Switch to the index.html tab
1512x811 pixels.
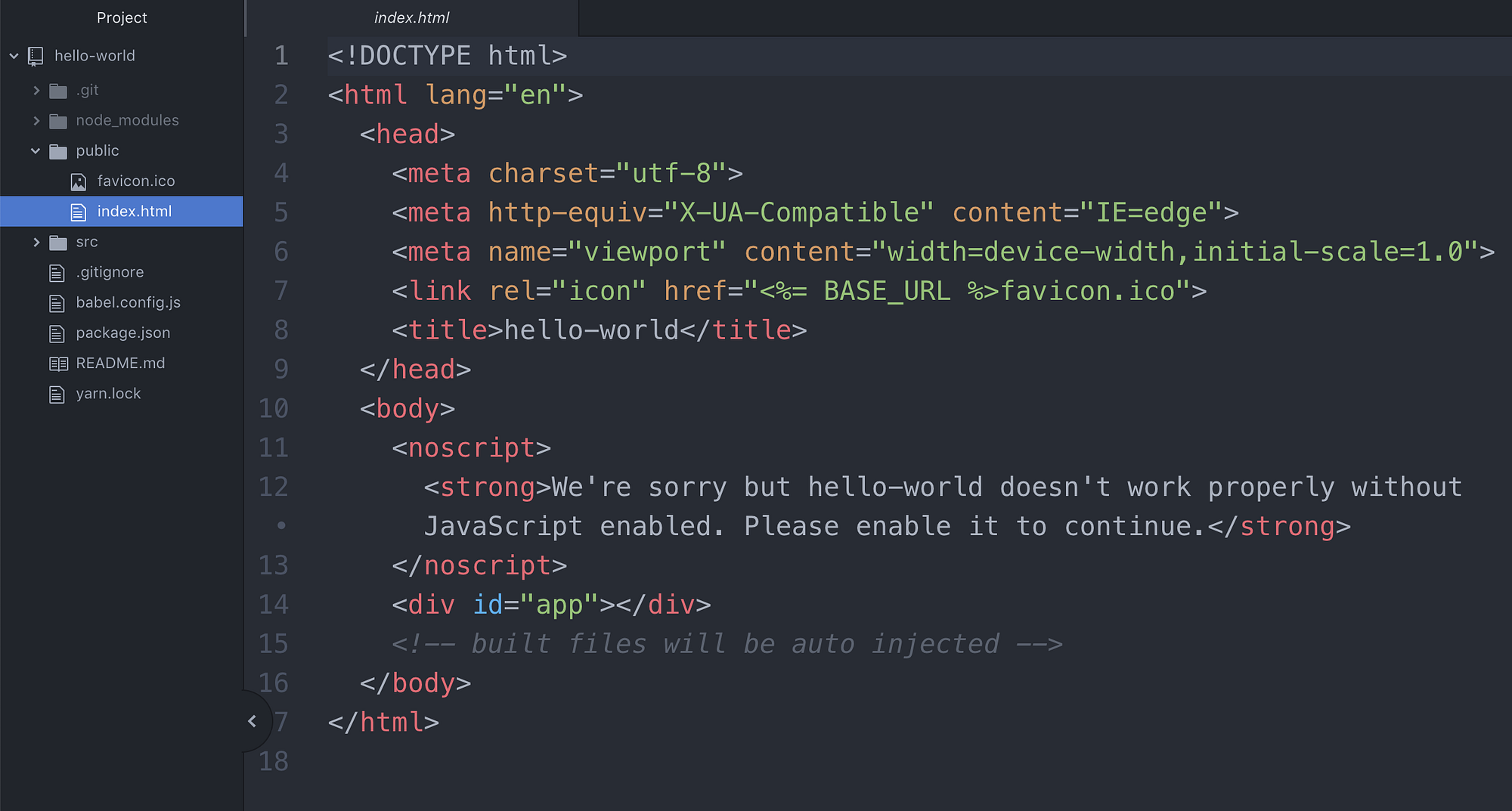(411, 17)
